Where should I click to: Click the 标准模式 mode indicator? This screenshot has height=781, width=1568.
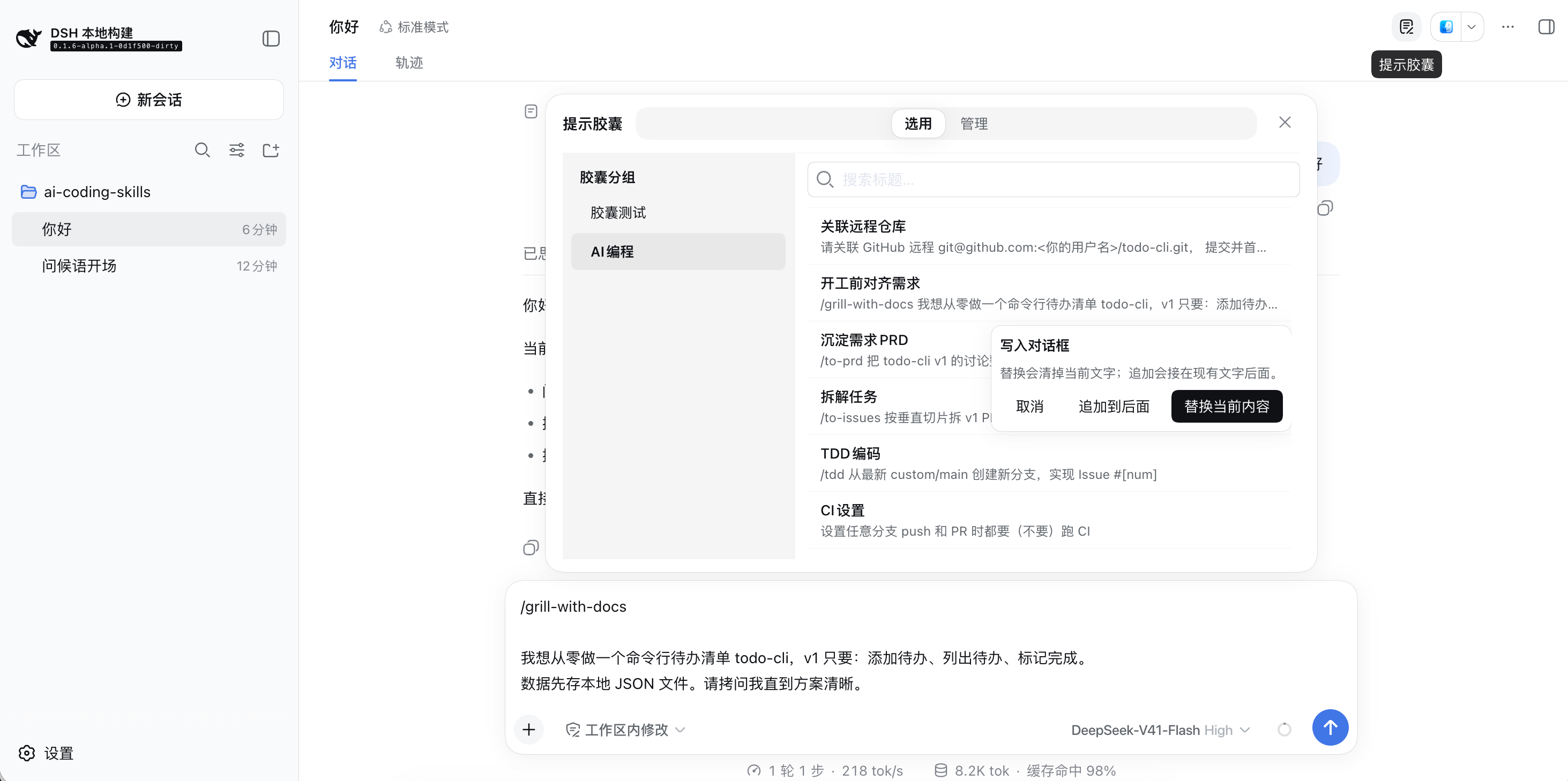(x=413, y=27)
